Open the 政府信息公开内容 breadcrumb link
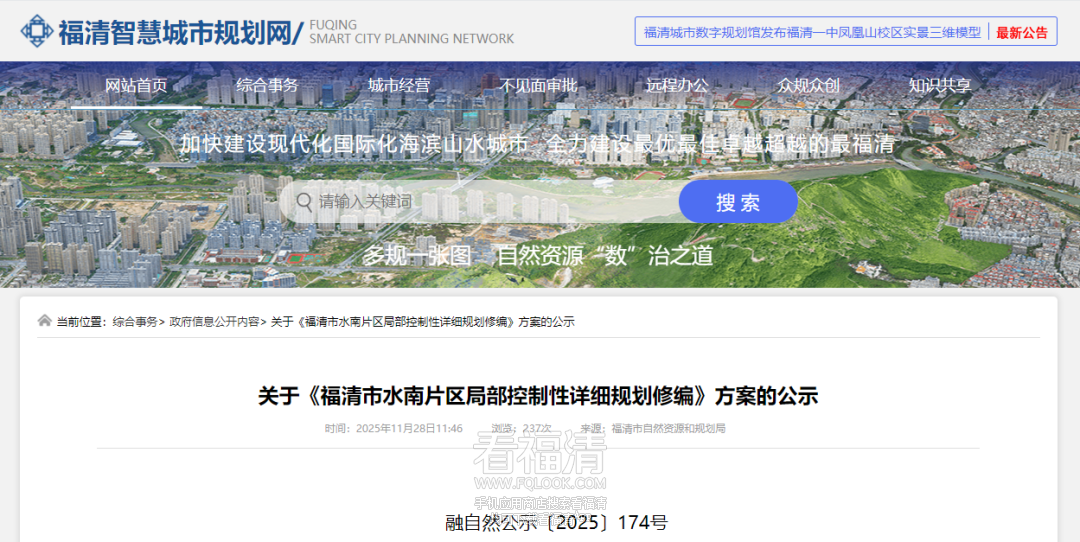This screenshot has width=1080, height=542. click(214, 322)
